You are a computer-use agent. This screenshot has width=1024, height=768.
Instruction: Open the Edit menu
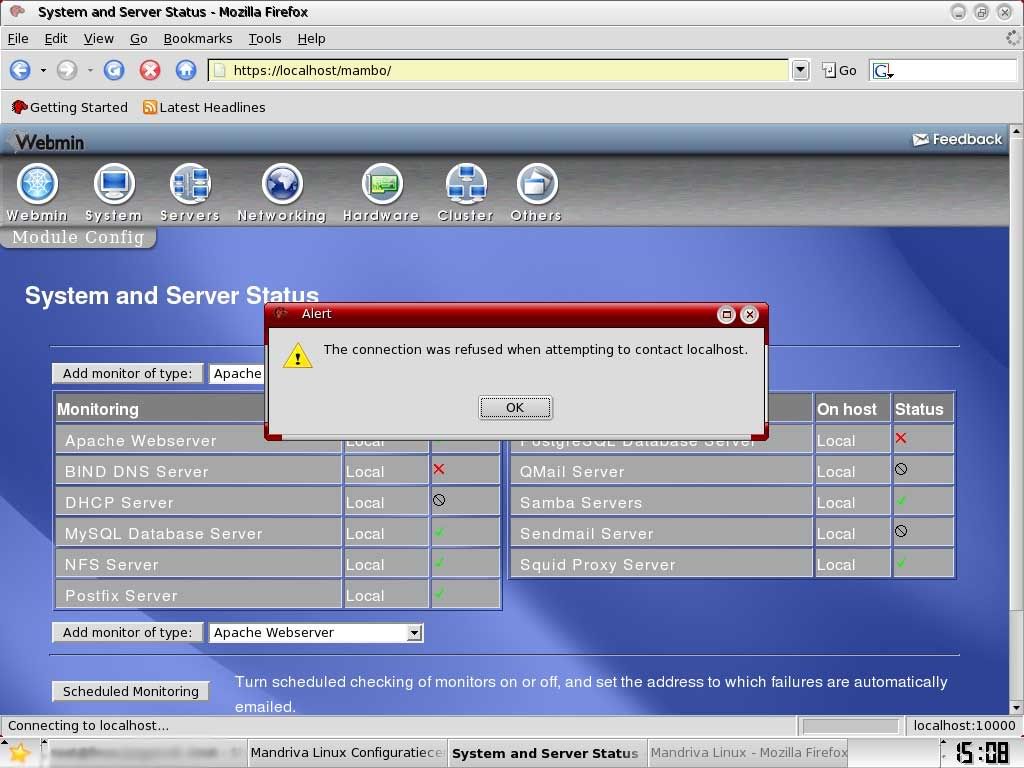coord(56,39)
